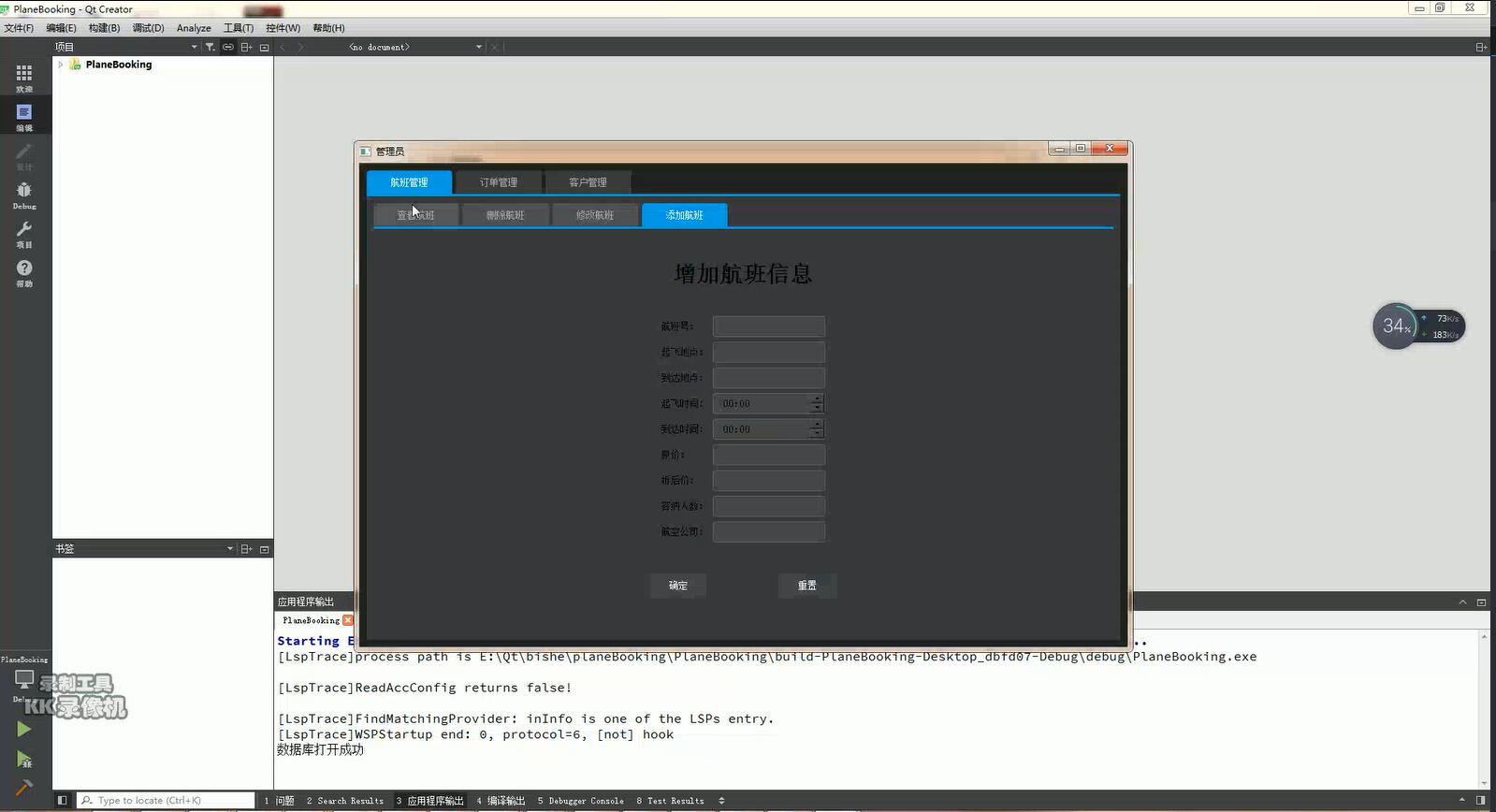
Task: Click the application output vertical scrollbar
Action: (x=1484, y=710)
